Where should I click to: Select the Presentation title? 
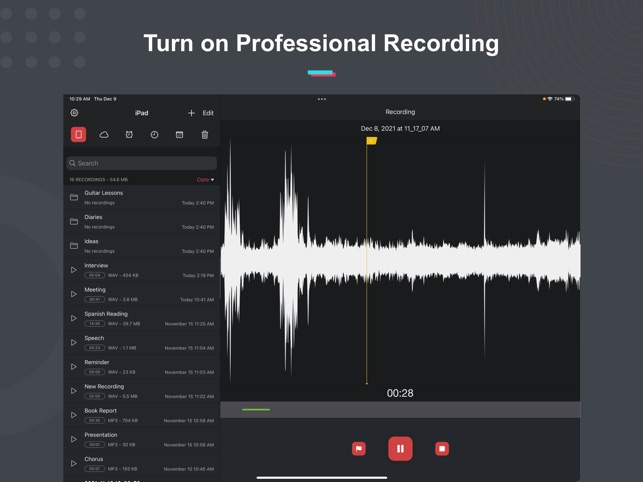[101, 435]
